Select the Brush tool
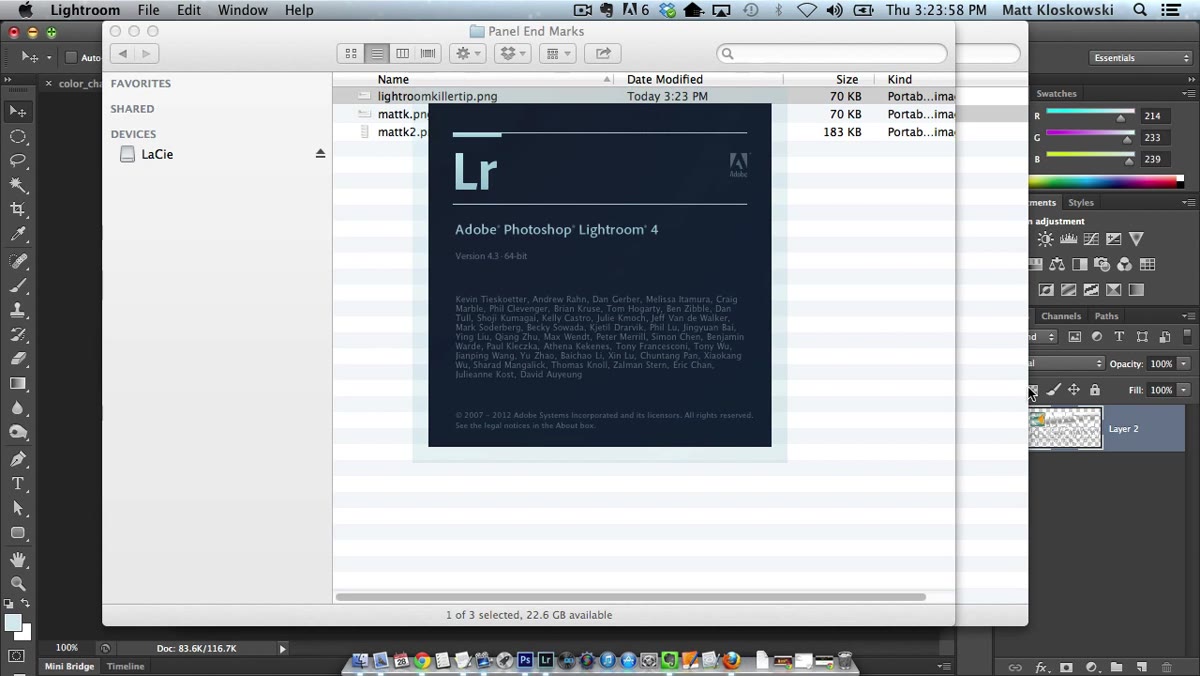Image resolution: width=1200 pixels, height=676 pixels. point(18,286)
